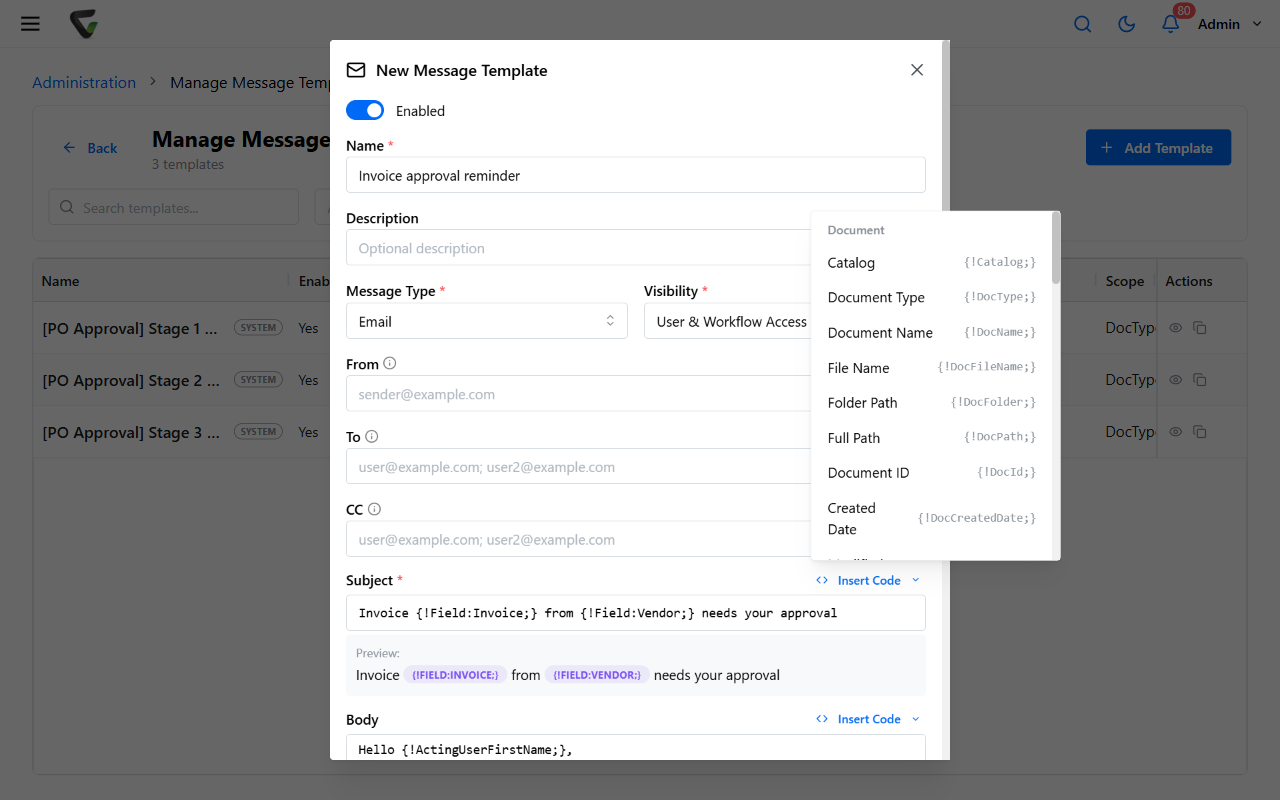
Task: Toggle dark mode moon icon
Action: tap(1127, 24)
